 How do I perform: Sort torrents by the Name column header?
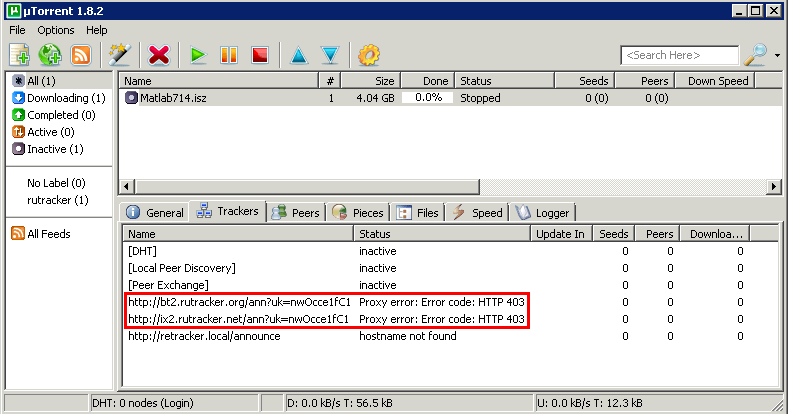[x=219, y=81]
